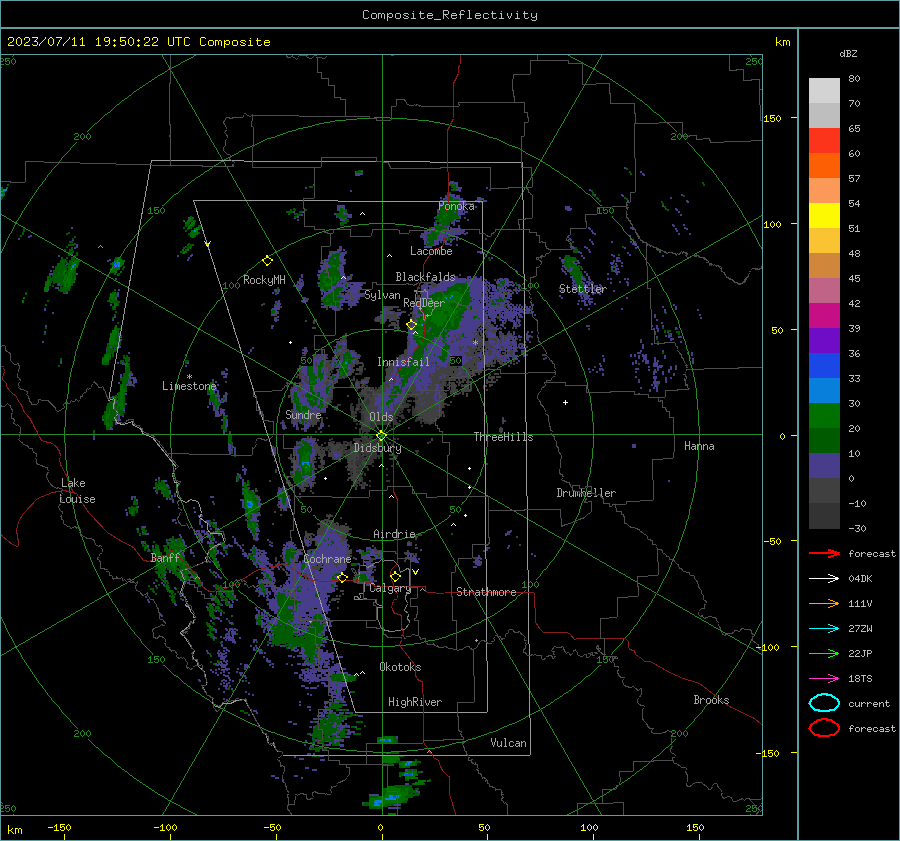Click the yellow diamond marker below RedDeer
Image resolution: width=900 pixels, height=841 pixels.
411,325
